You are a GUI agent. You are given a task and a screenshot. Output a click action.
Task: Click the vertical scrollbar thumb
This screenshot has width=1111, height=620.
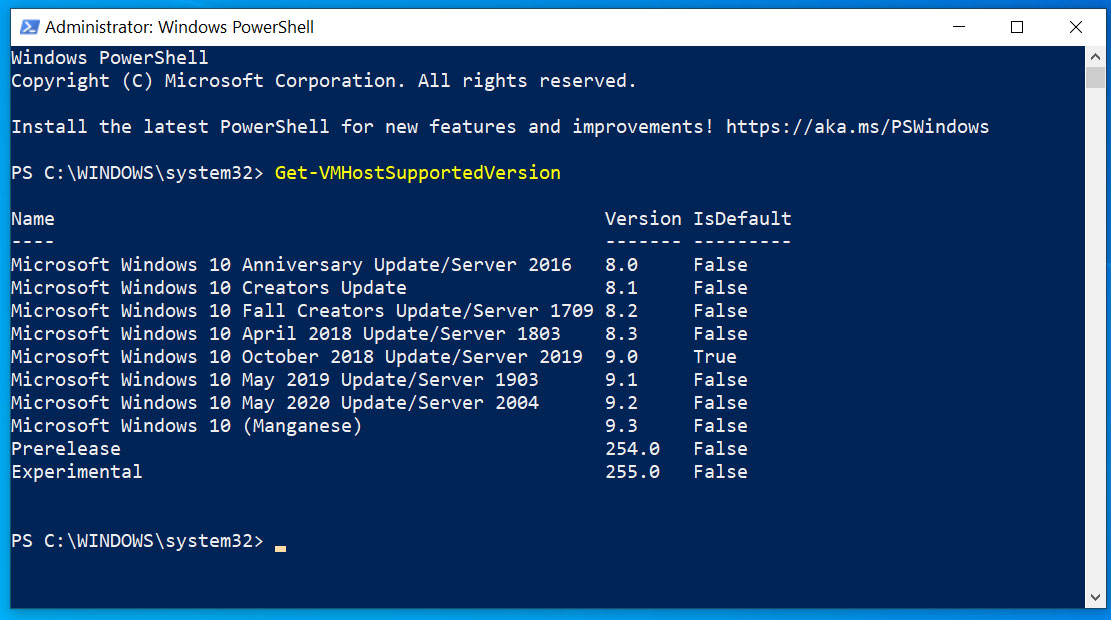[x=1095, y=77]
